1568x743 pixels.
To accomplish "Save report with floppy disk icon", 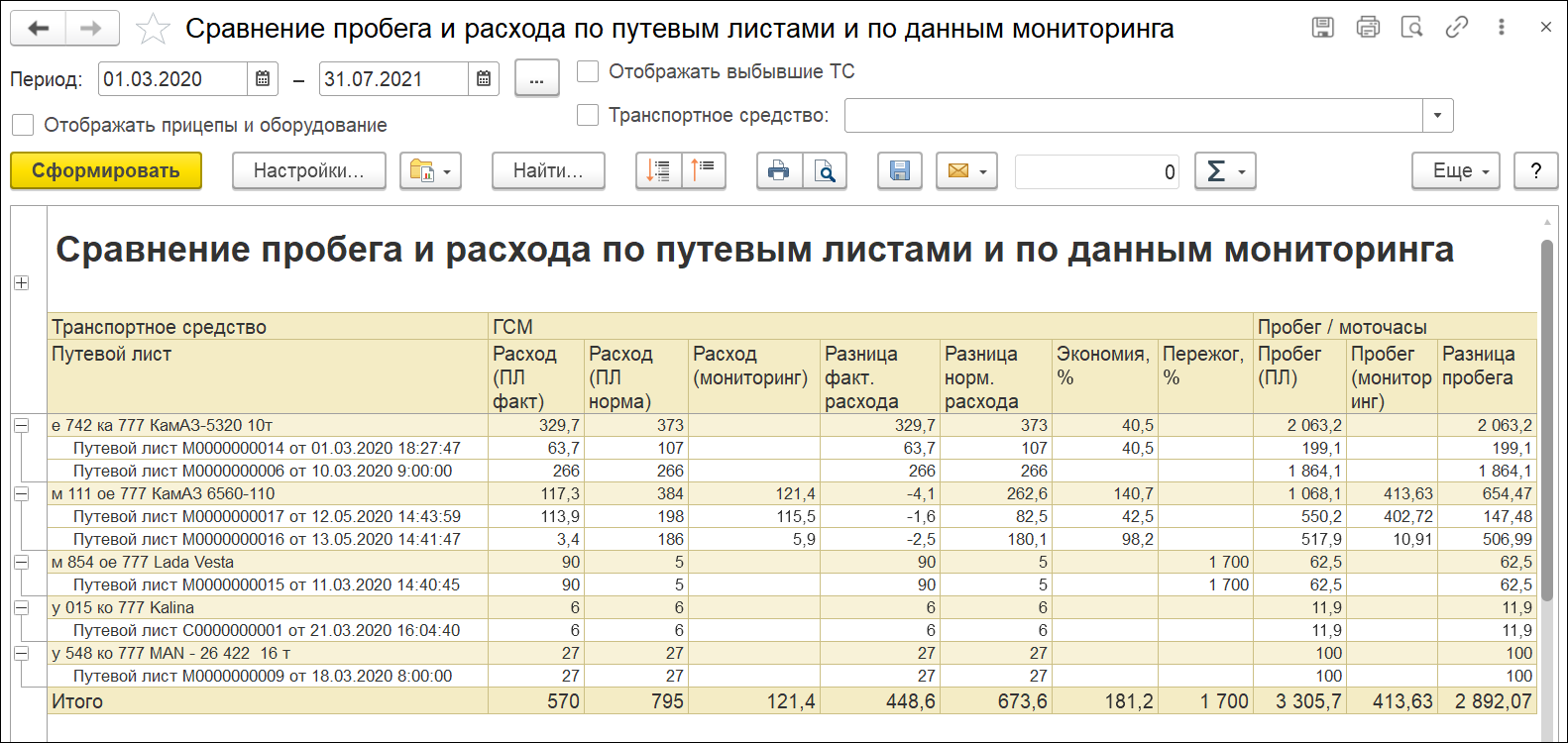I will click(x=899, y=171).
